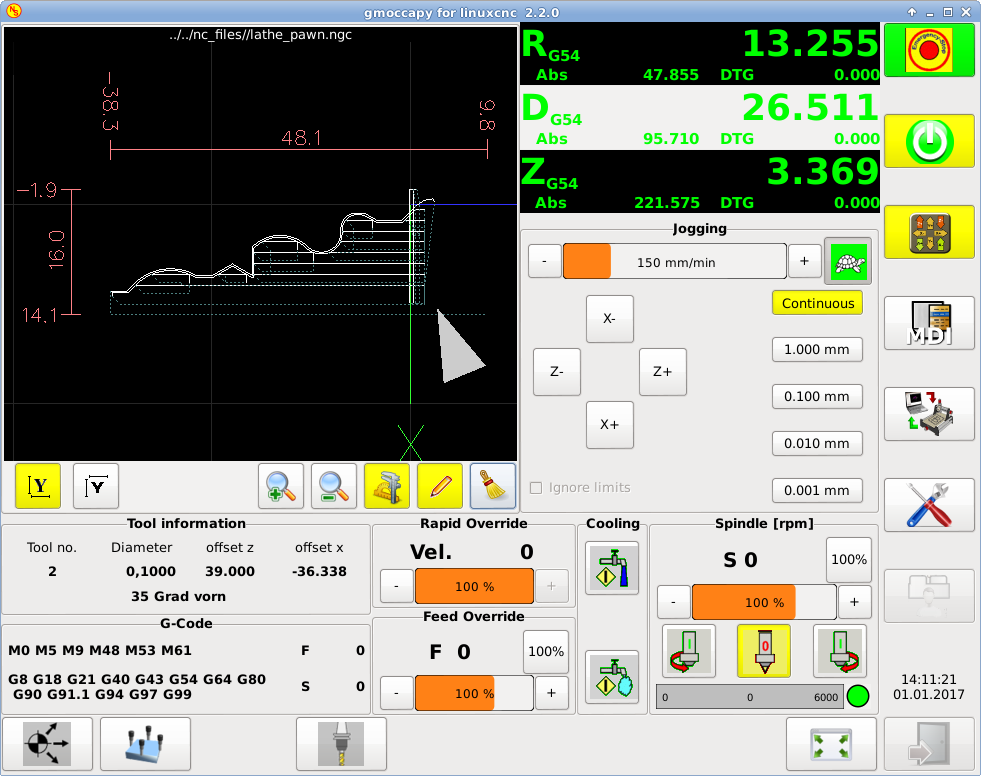
Task: Increase jog velocity with plus button
Action: (804, 261)
